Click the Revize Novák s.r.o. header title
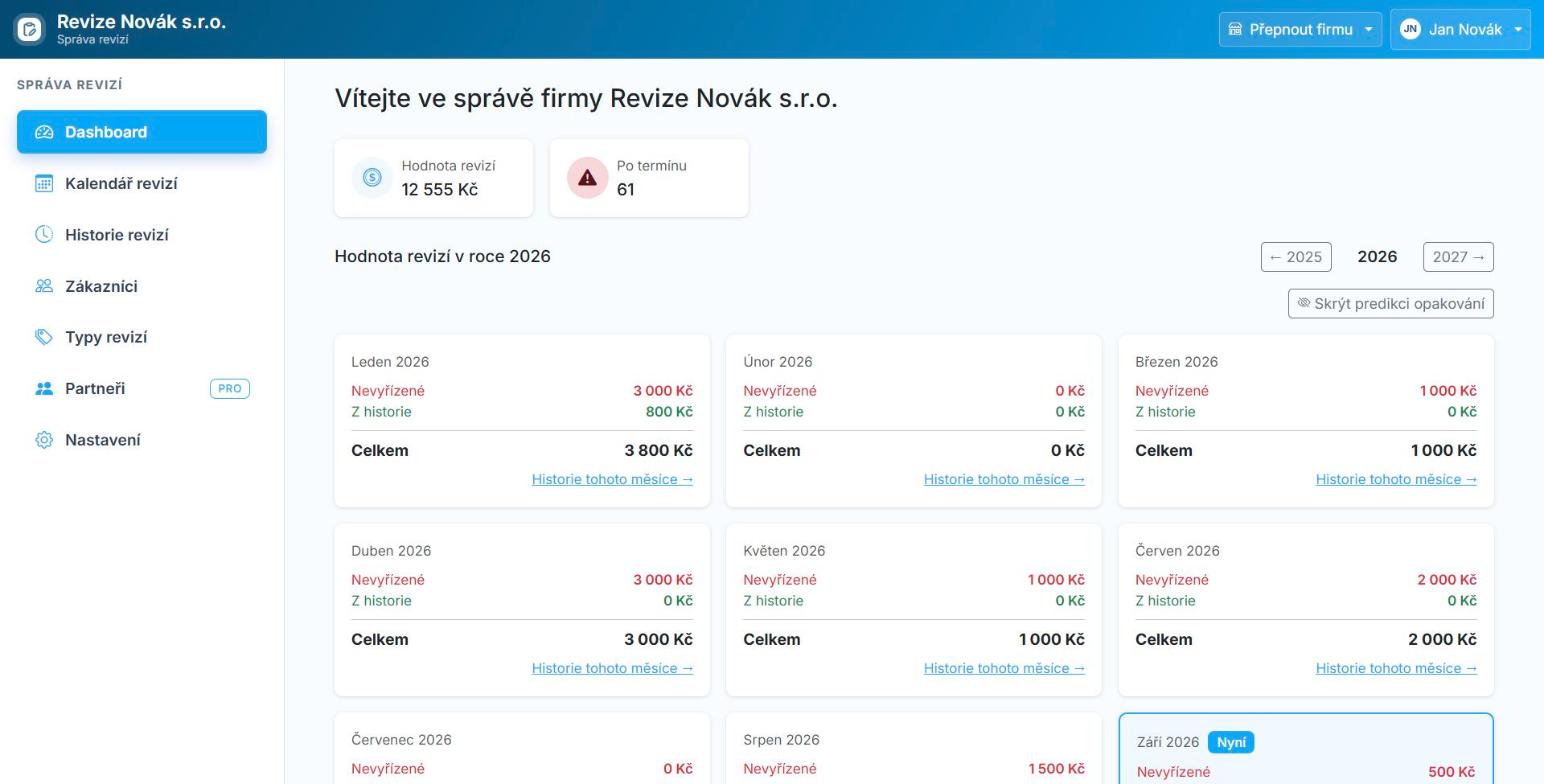 tap(141, 21)
